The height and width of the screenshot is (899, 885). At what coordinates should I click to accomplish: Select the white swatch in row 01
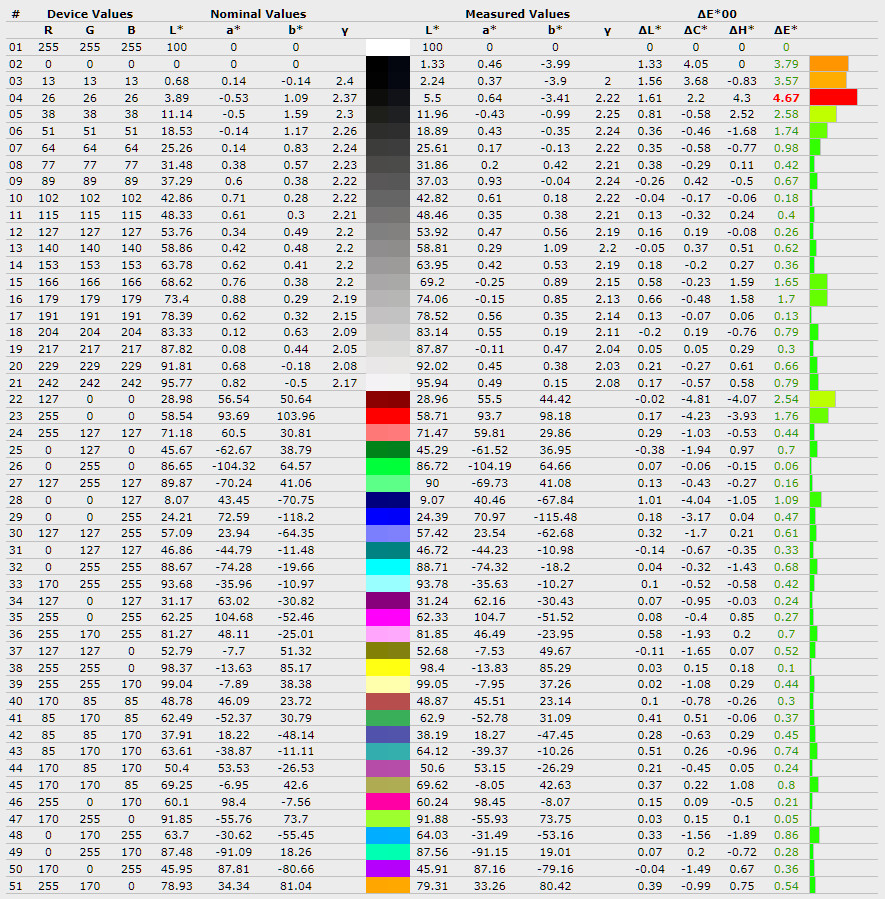tap(388, 47)
